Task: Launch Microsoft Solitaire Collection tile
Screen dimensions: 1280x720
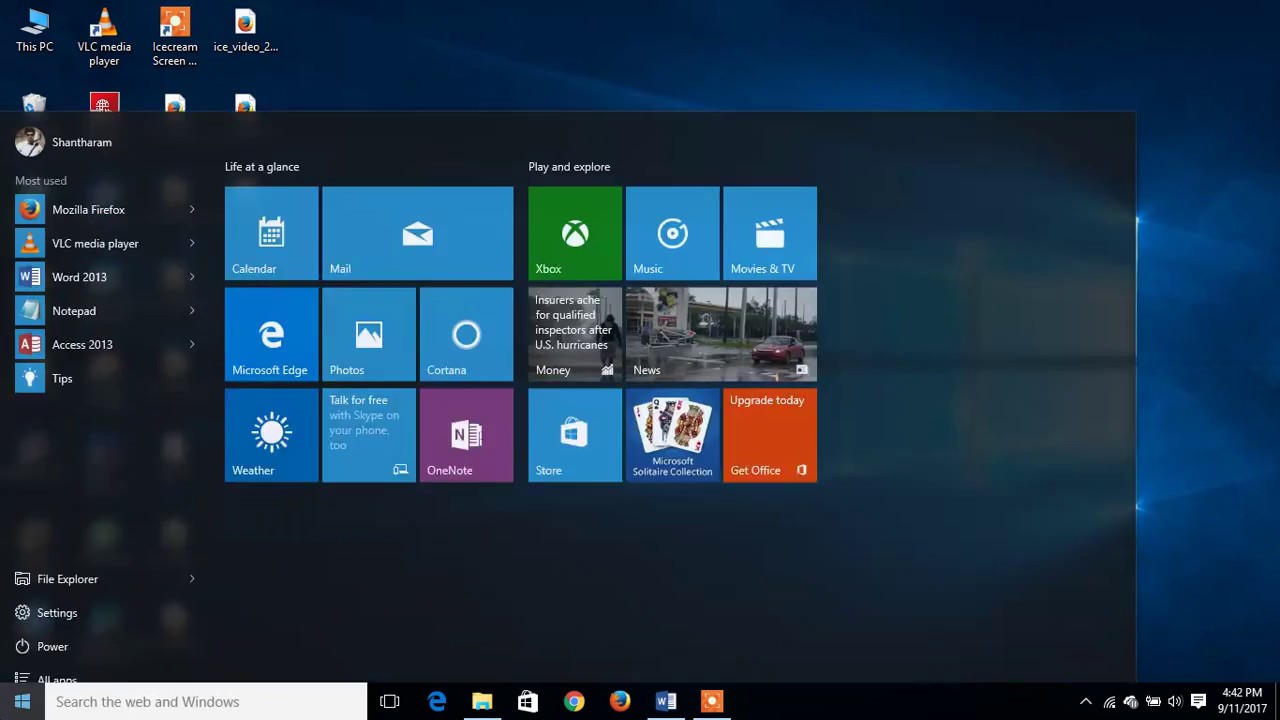Action: point(672,436)
